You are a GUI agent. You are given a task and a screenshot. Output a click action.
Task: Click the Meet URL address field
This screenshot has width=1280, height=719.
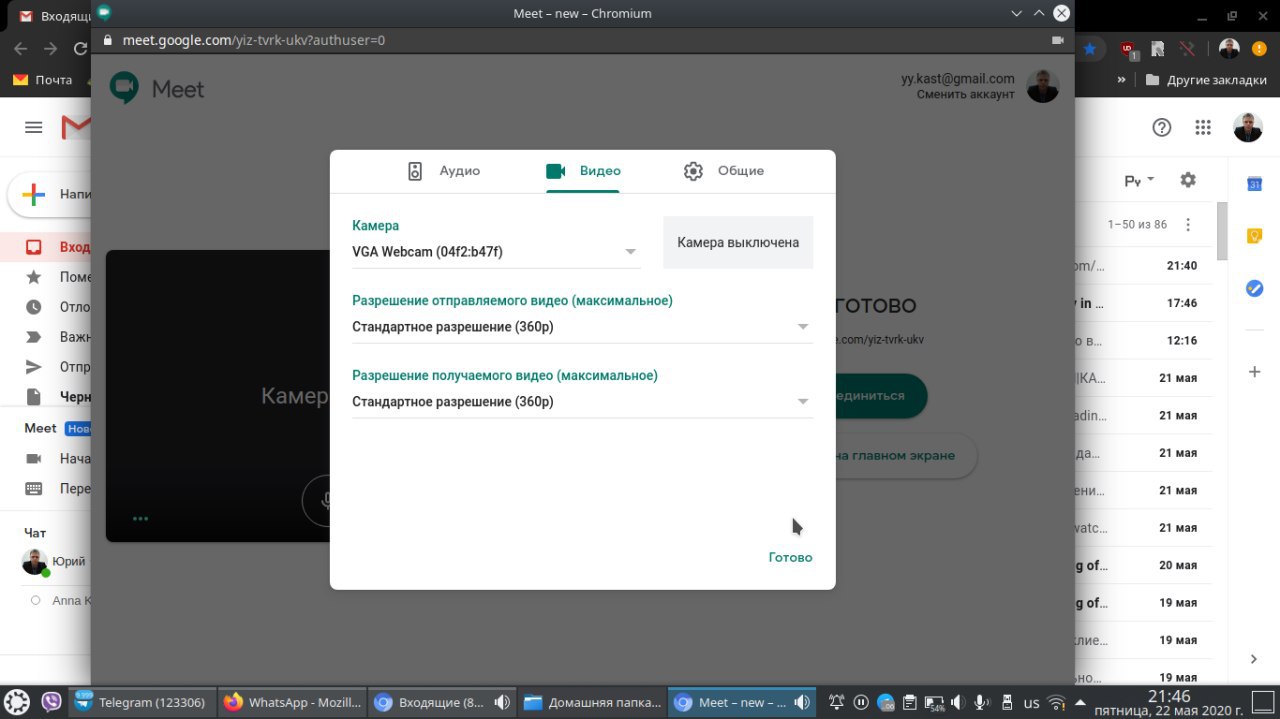pyautogui.click(x=254, y=40)
